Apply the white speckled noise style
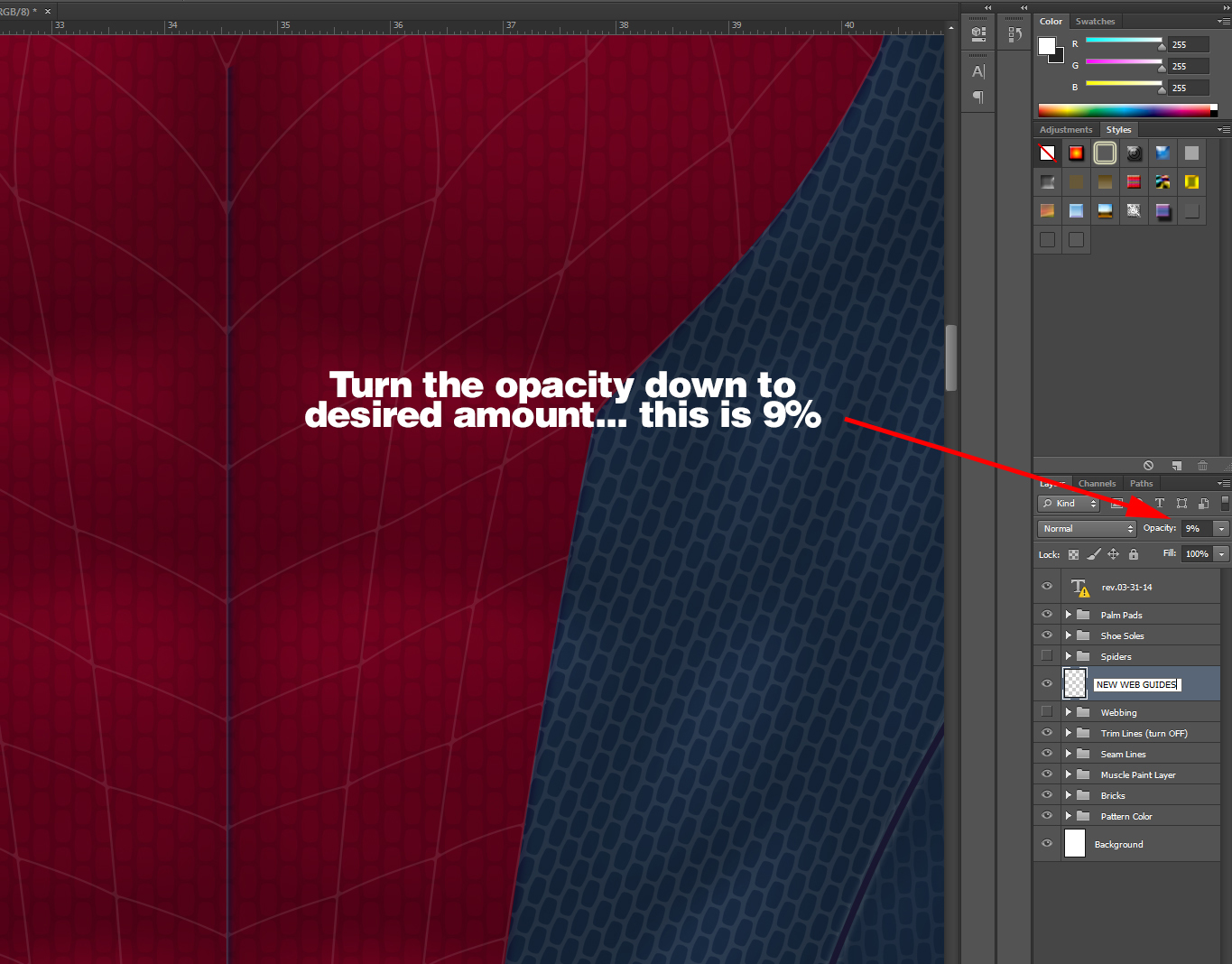This screenshot has width=1232, height=964. (1134, 211)
